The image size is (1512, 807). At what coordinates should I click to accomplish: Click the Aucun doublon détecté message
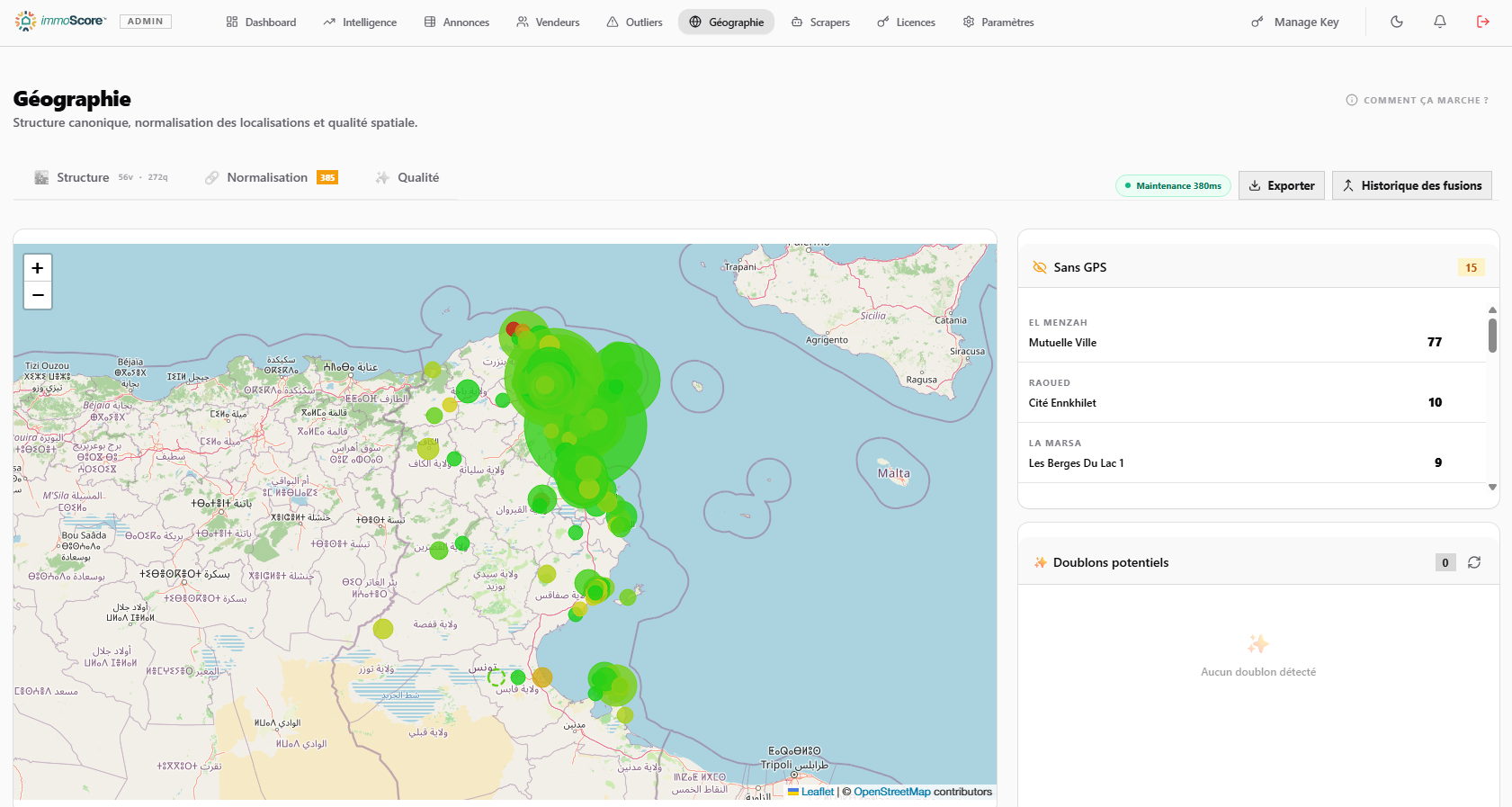(1258, 672)
